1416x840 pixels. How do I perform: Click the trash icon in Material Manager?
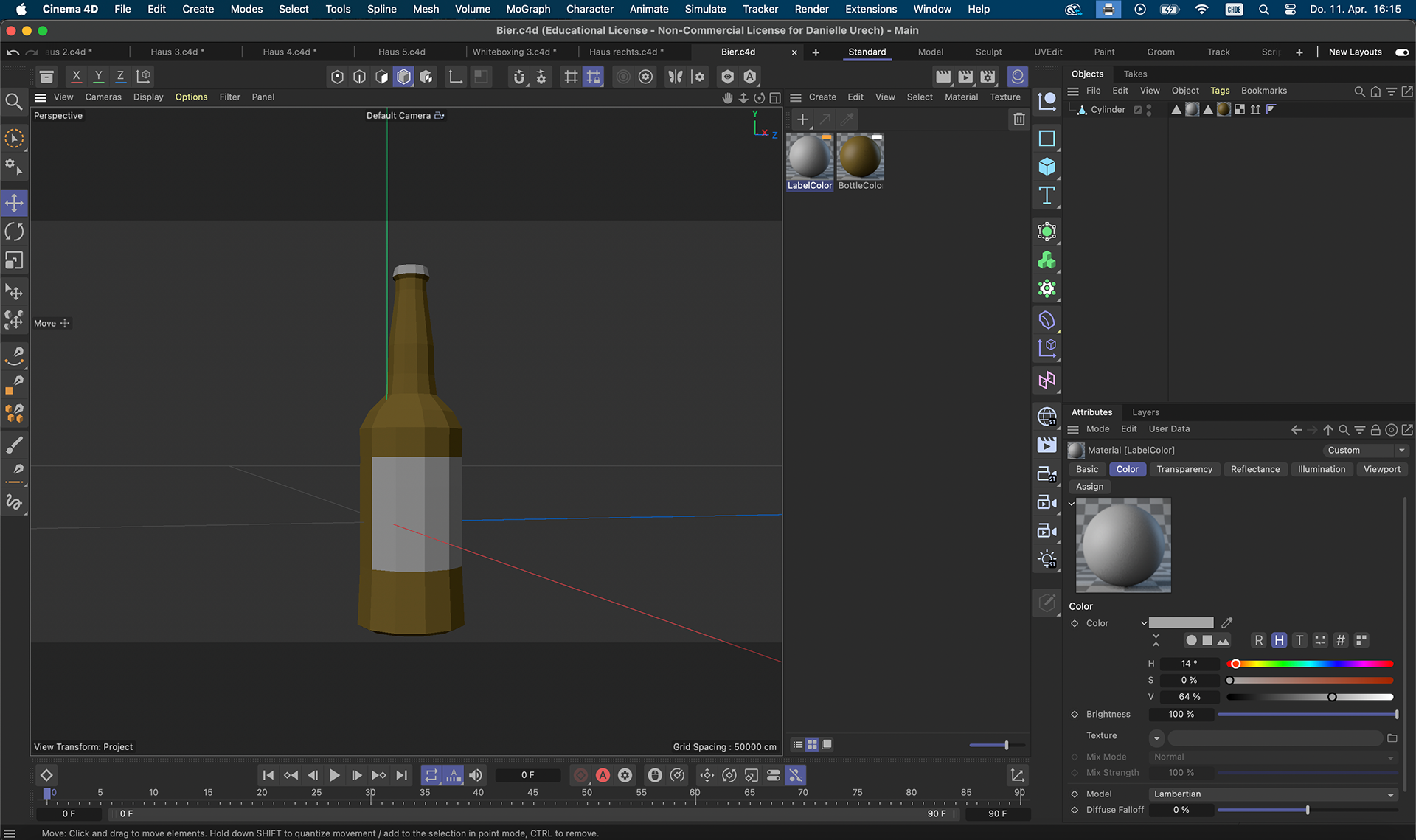click(1018, 119)
